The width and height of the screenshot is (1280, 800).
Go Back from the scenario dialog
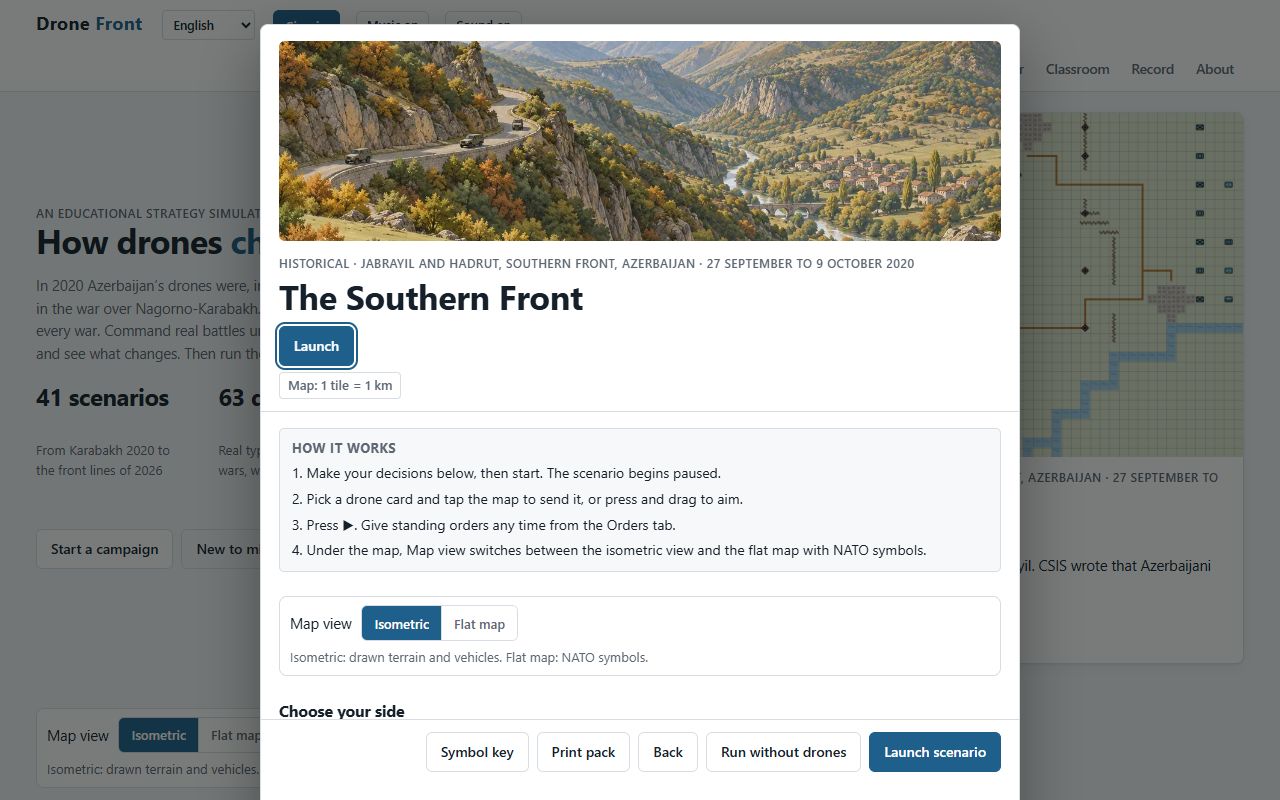click(x=668, y=752)
